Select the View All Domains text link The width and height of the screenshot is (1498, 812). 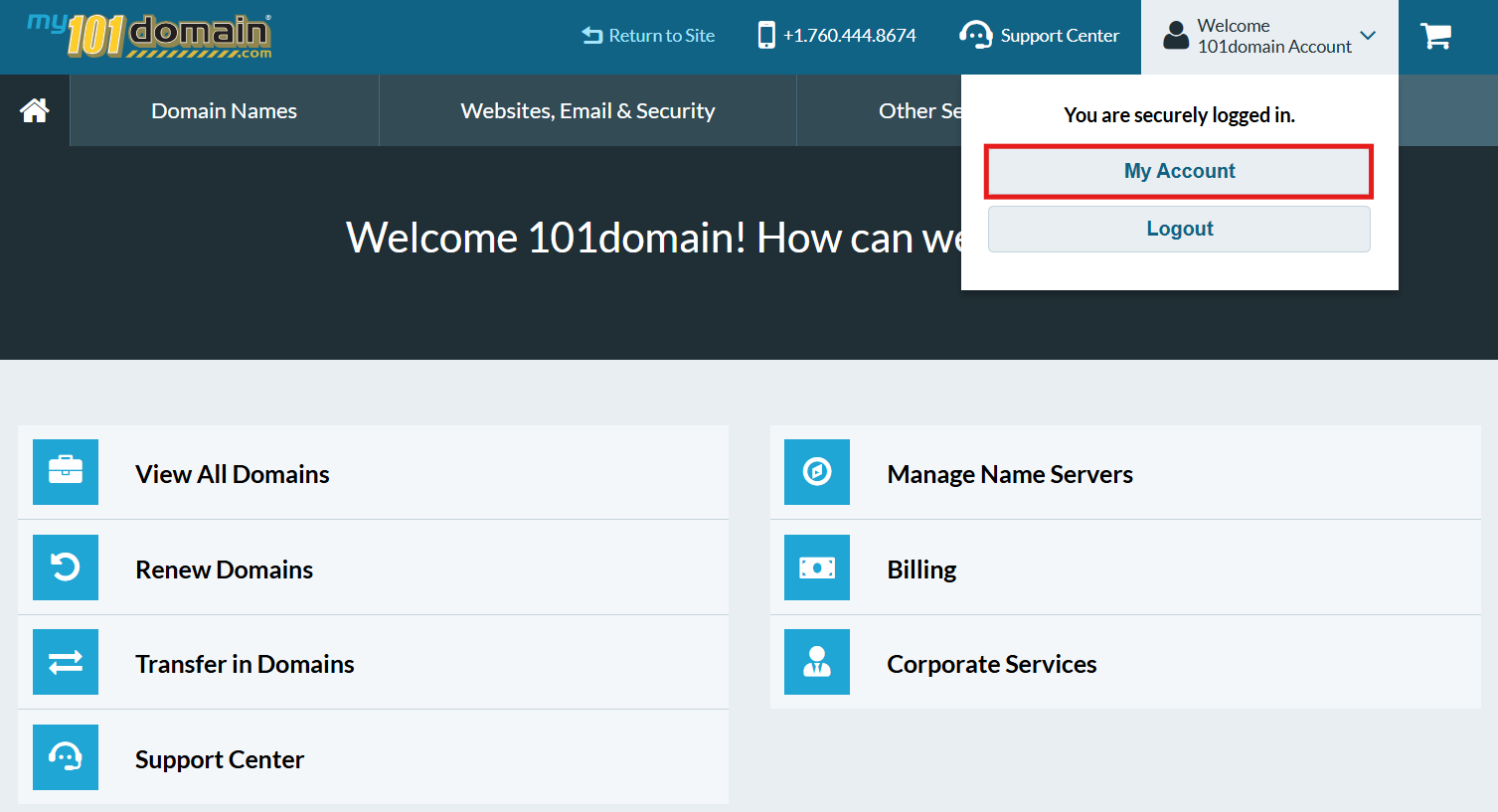(x=232, y=474)
